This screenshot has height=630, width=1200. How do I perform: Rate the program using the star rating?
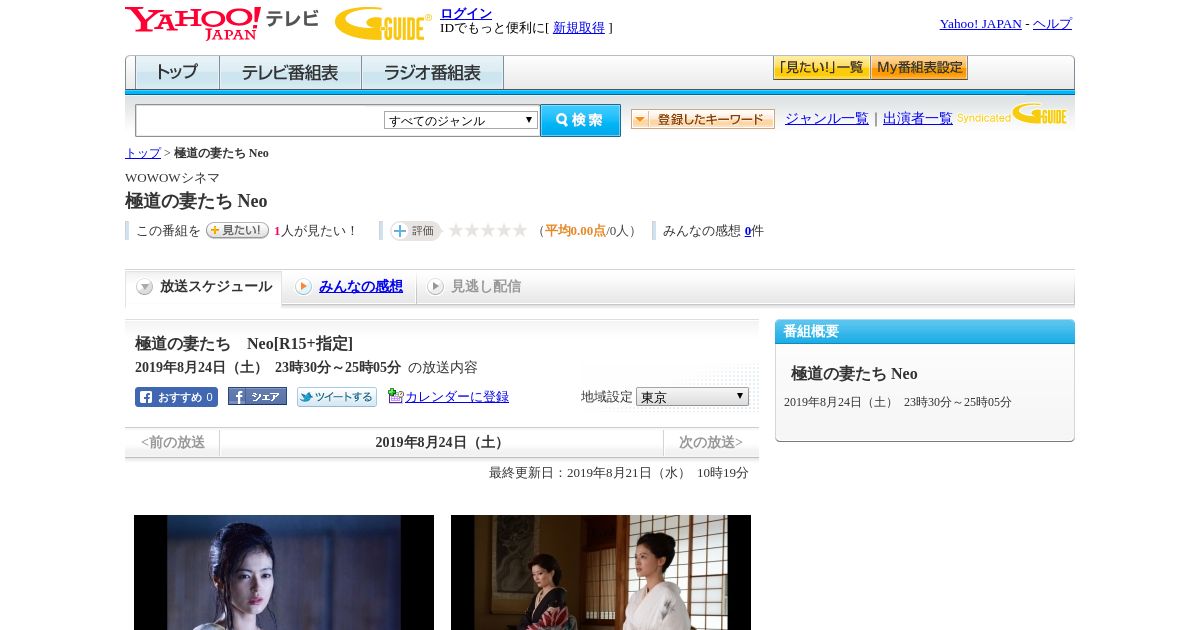click(x=488, y=230)
